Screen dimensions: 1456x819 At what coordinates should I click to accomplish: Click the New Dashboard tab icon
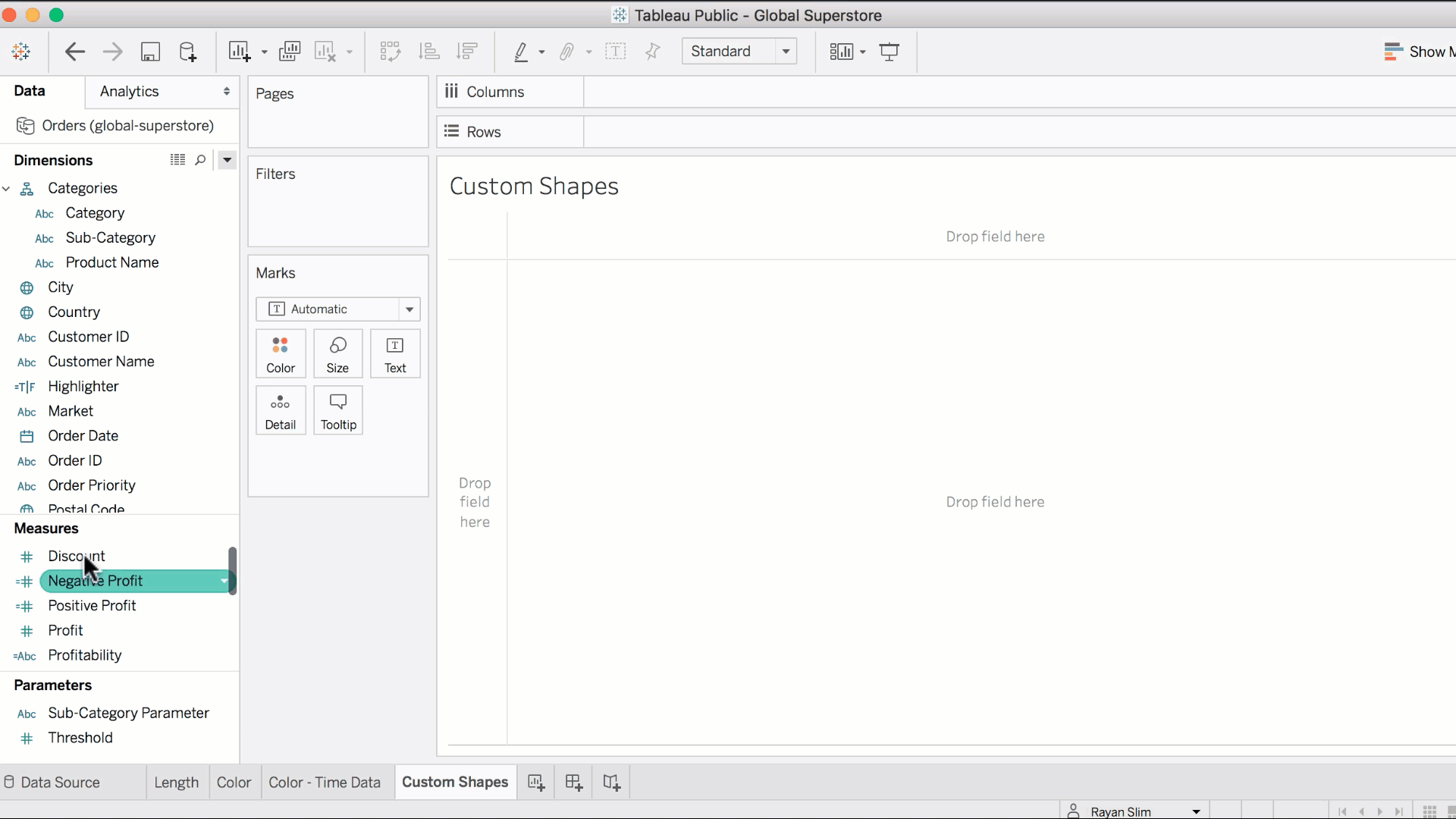coord(574,783)
